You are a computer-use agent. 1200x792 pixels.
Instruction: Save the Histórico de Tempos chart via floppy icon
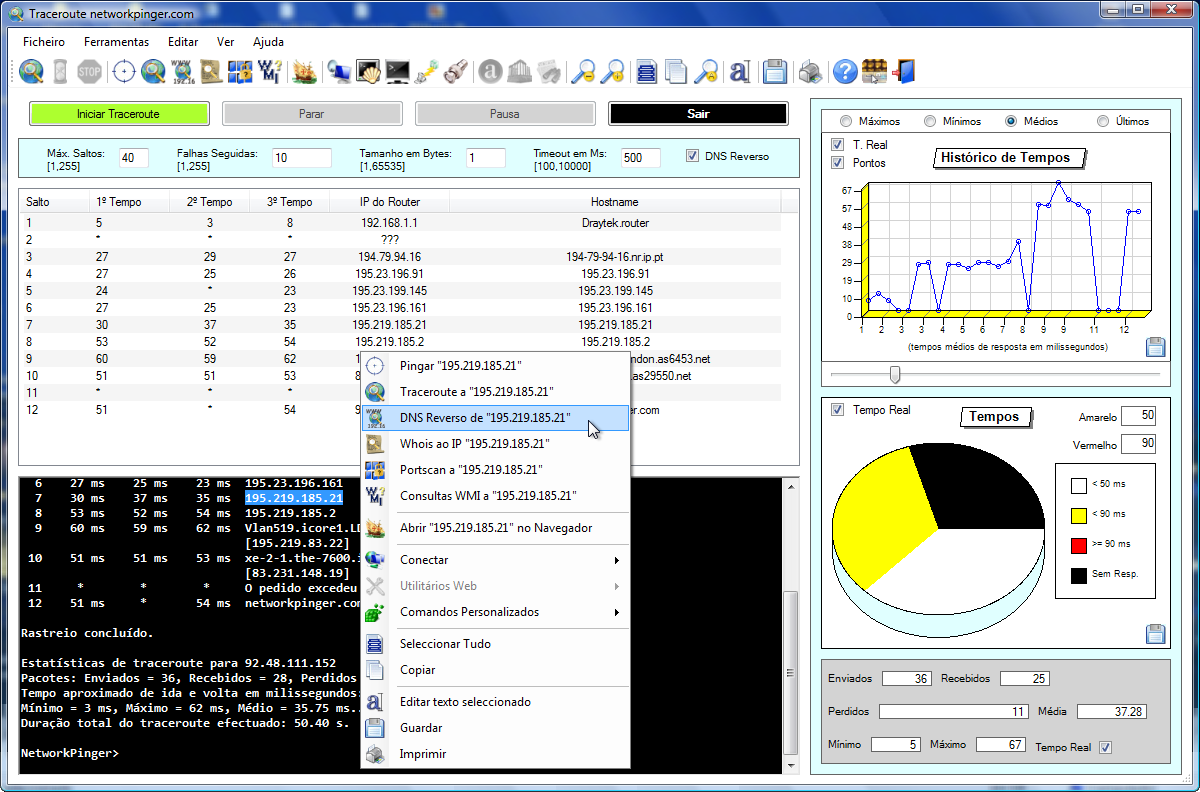(1155, 347)
